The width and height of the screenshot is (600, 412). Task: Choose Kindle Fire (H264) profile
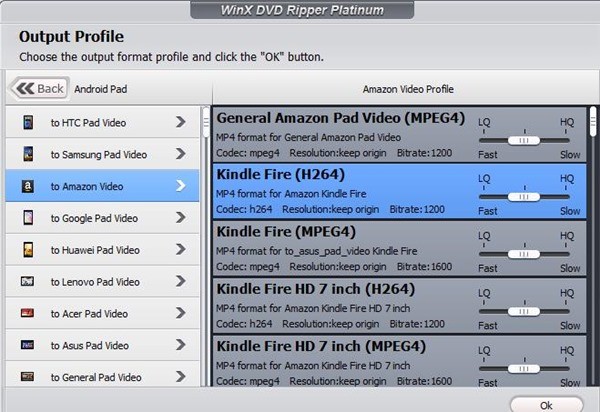399,191
